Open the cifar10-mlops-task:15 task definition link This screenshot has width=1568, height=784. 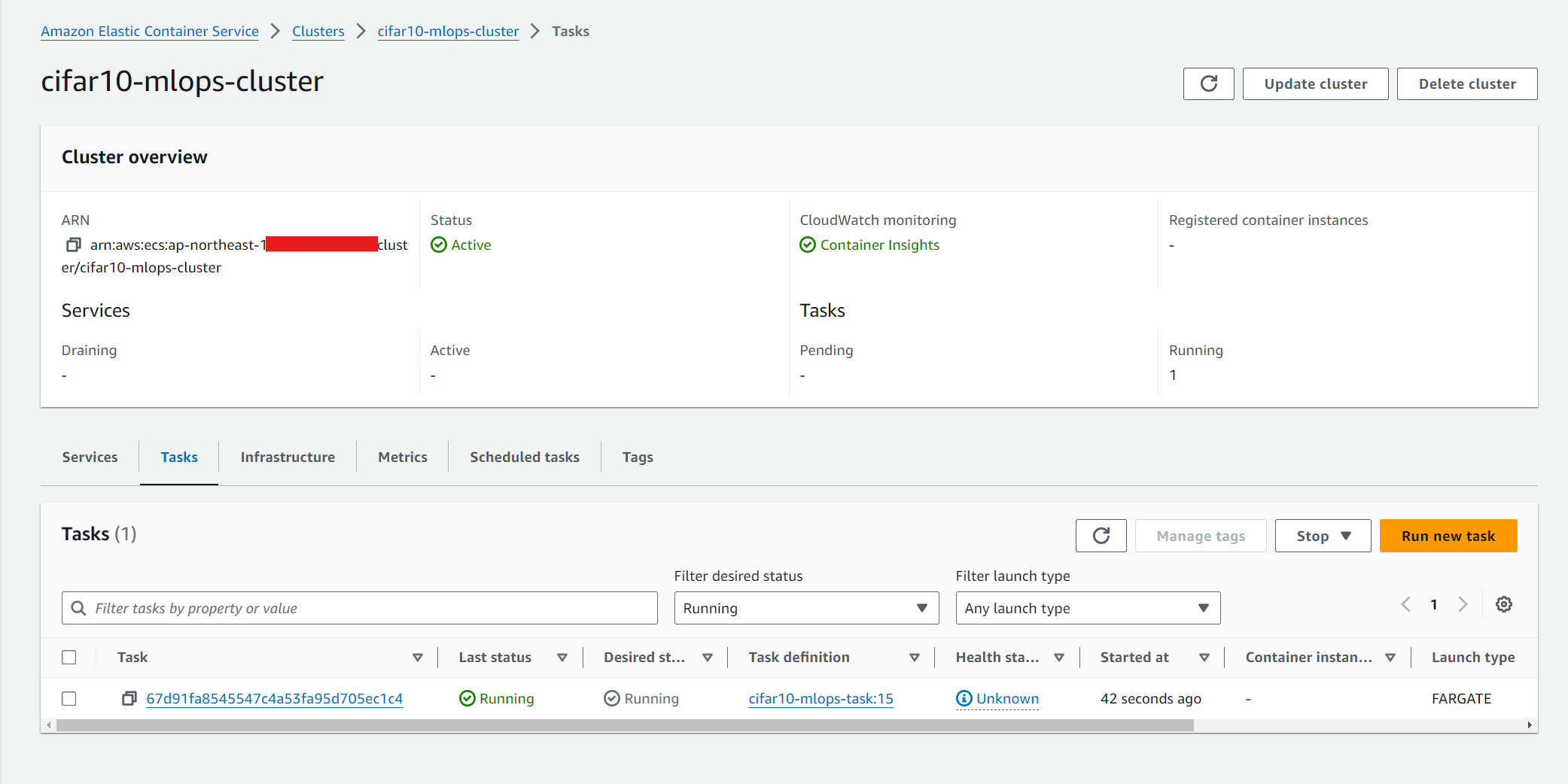[821, 699]
